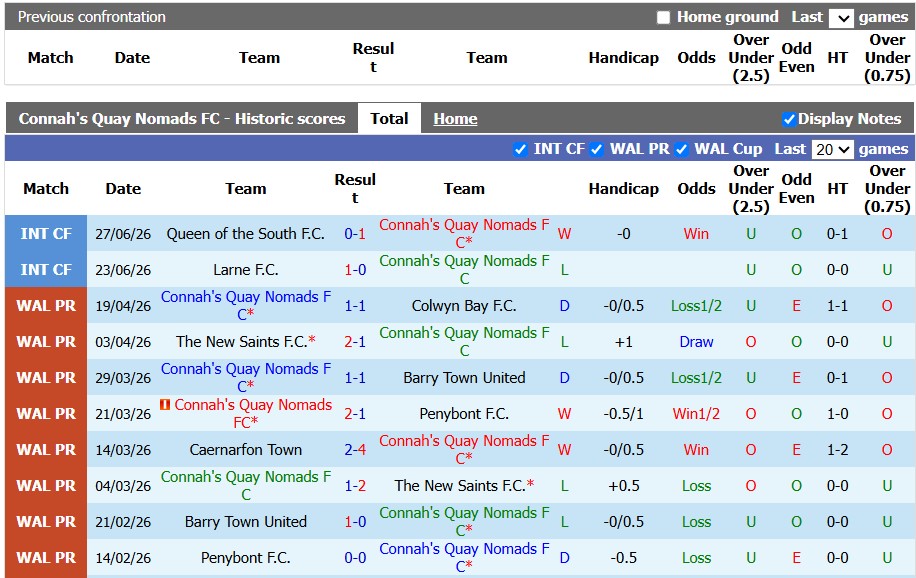This screenshot has width=916, height=578.
Task: Click handicap -0.5/1 cell
Action: [x=623, y=414]
